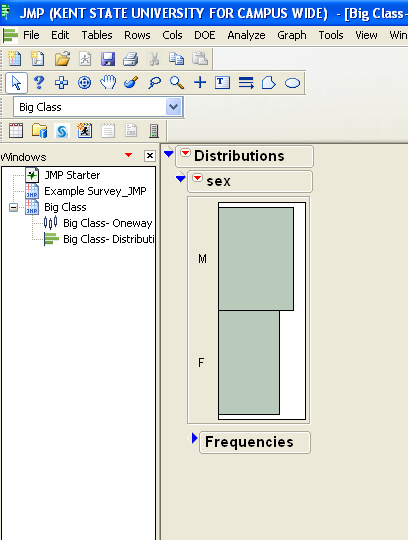Activate the brush tool

[x=131, y=83]
